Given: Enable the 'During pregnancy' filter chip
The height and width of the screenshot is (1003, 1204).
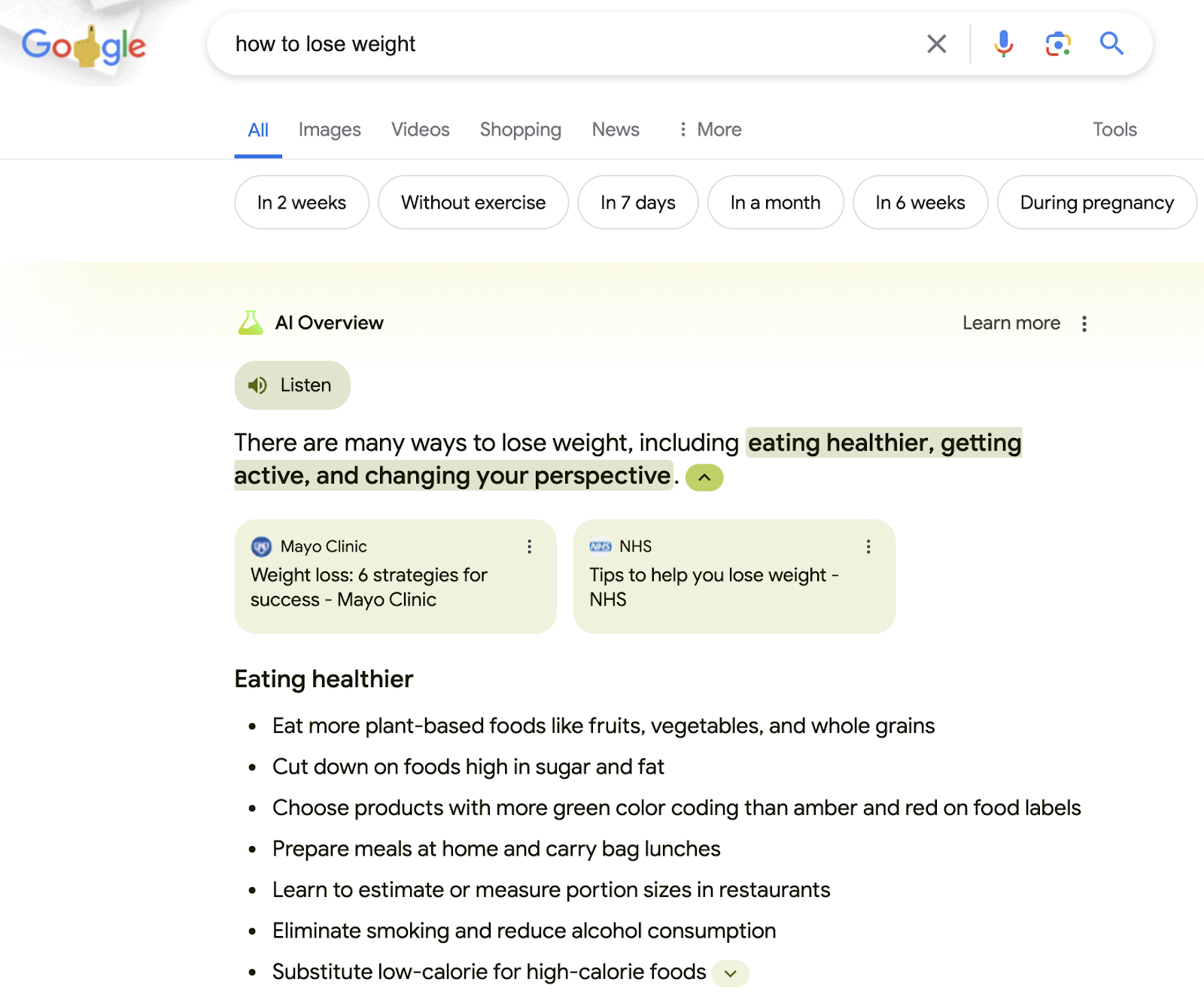Looking at the screenshot, I should pyautogui.click(x=1096, y=202).
